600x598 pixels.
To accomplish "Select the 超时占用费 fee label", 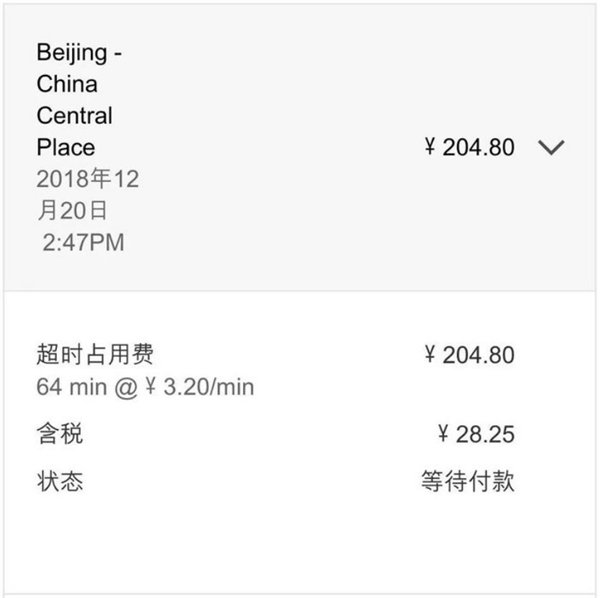I will [x=95, y=355].
